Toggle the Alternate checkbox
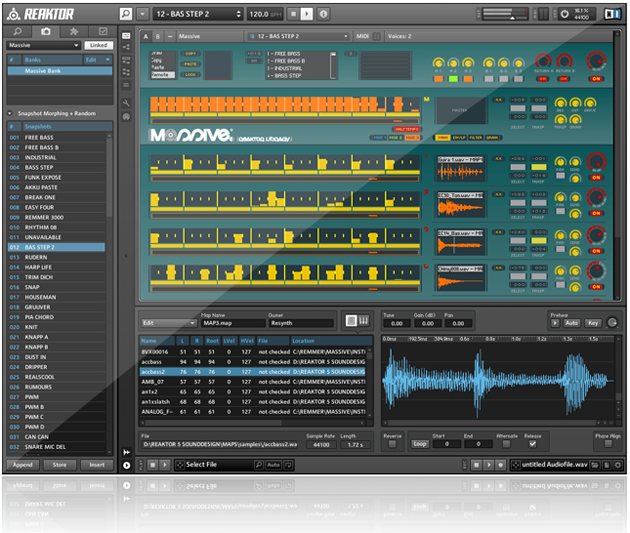 pyautogui.click(x=506, y=444)
